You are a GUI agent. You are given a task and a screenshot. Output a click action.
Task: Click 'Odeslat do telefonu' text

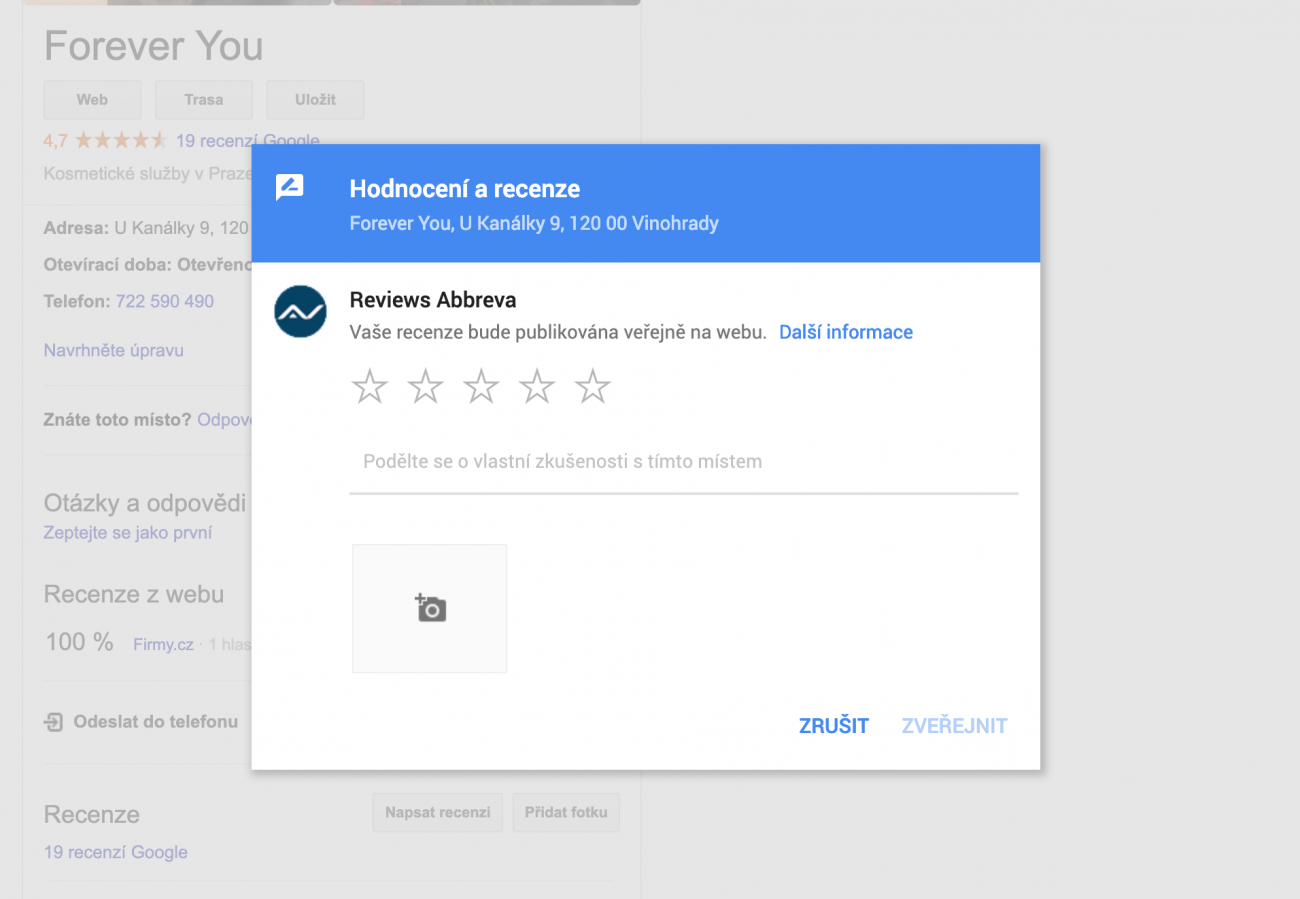[156, 721]
